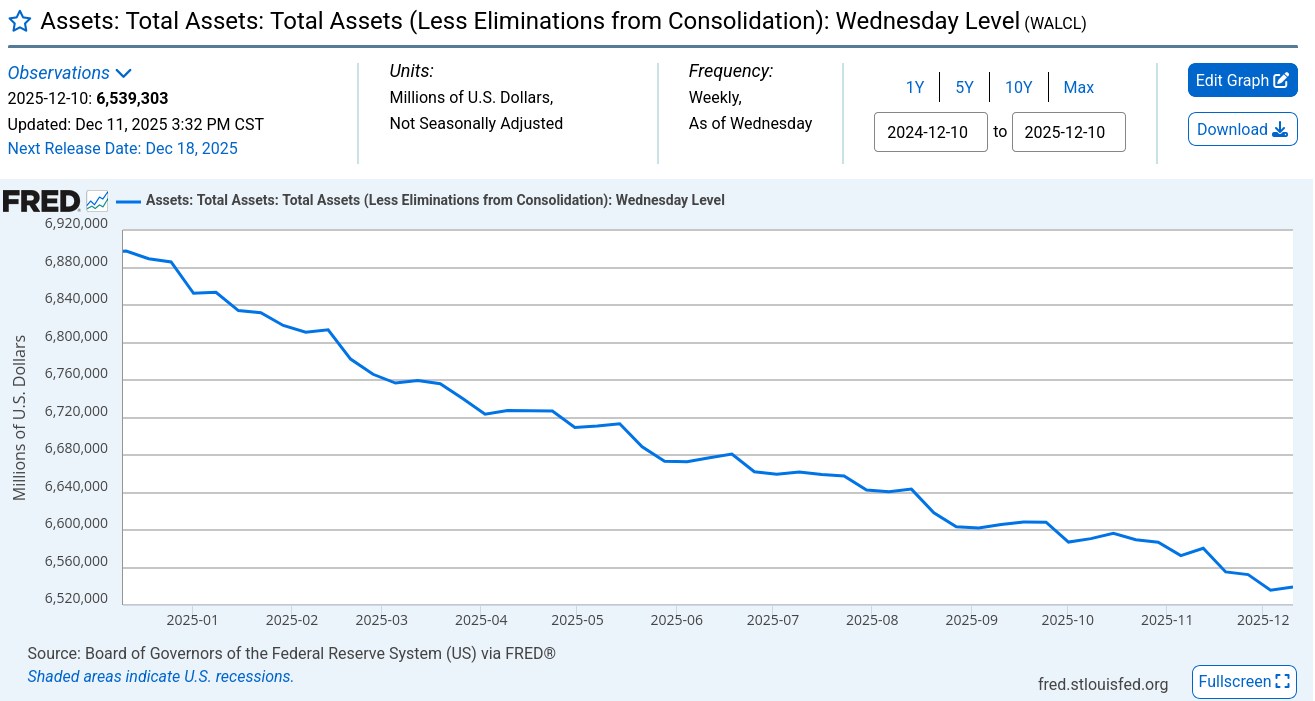Click the FRED logo above the chart
This screenshot has width=1315, height=701.
[41, 200]
